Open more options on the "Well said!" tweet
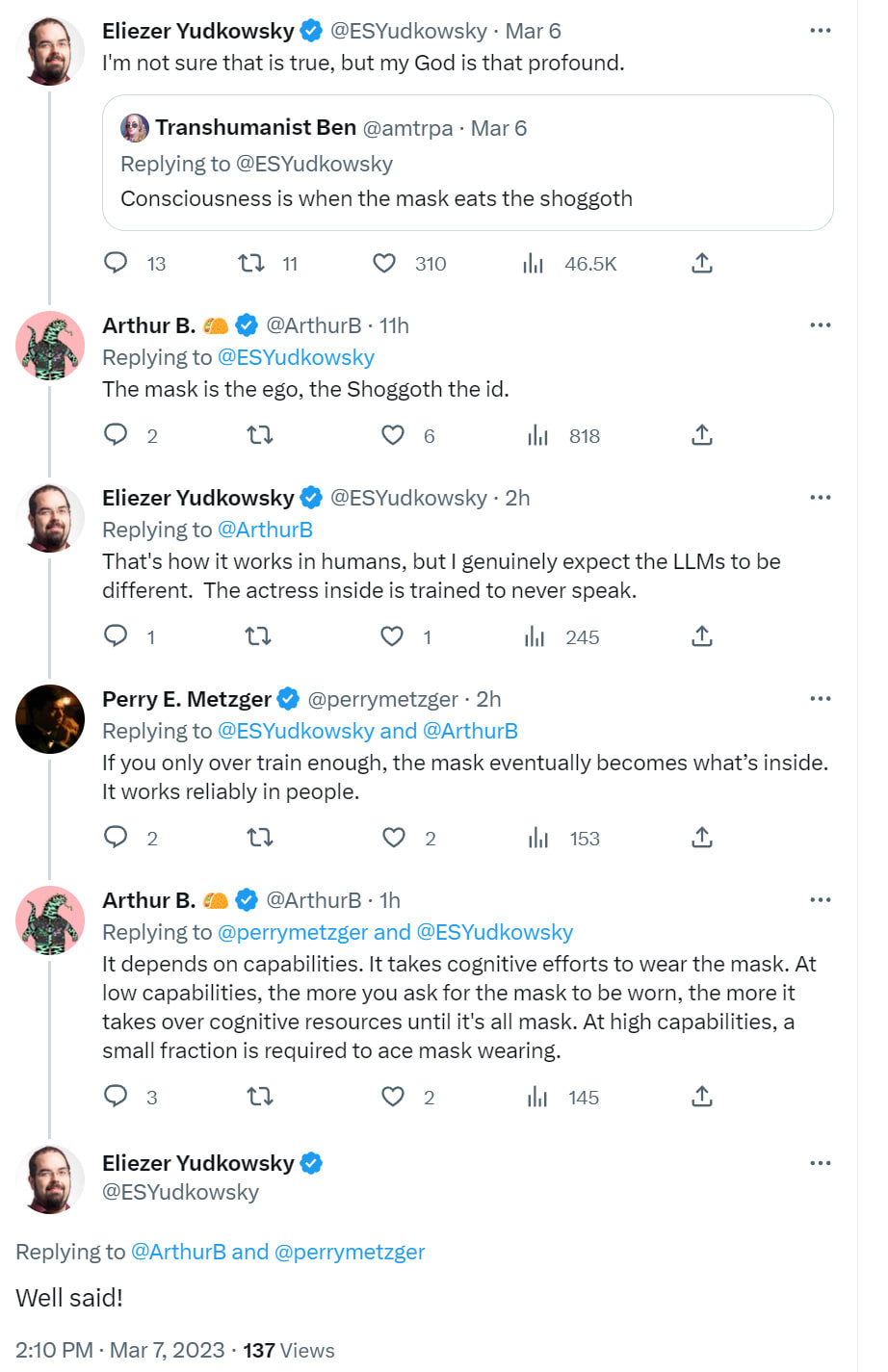The width and height of the screenshot is (888, 1372). point(821,1163)
